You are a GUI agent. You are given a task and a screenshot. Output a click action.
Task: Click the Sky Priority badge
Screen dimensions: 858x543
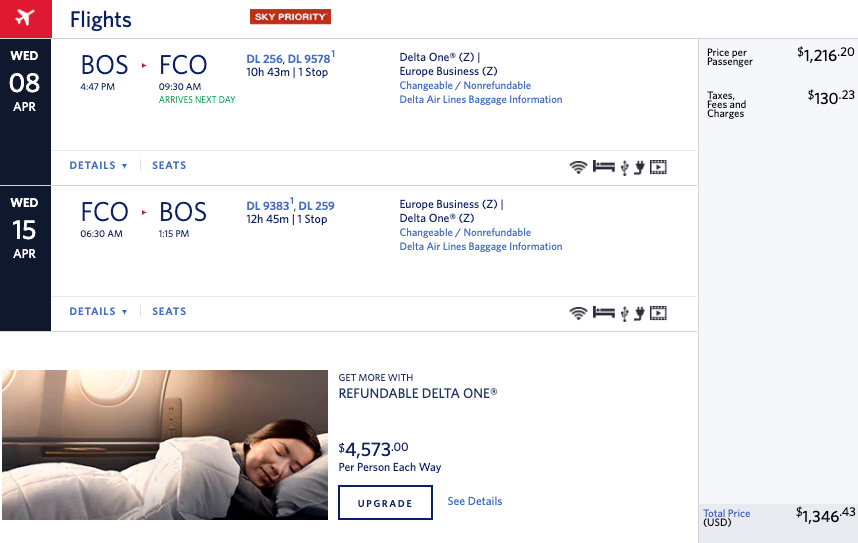290,17
